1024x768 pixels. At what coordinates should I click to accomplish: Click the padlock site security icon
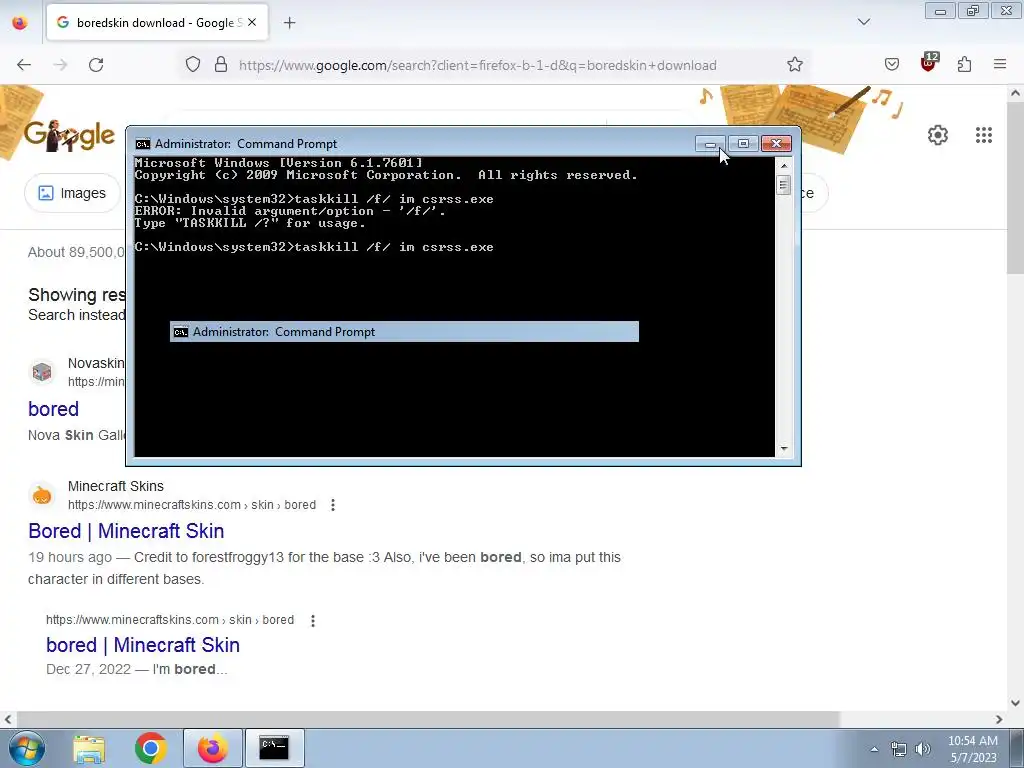click(221, 65)
